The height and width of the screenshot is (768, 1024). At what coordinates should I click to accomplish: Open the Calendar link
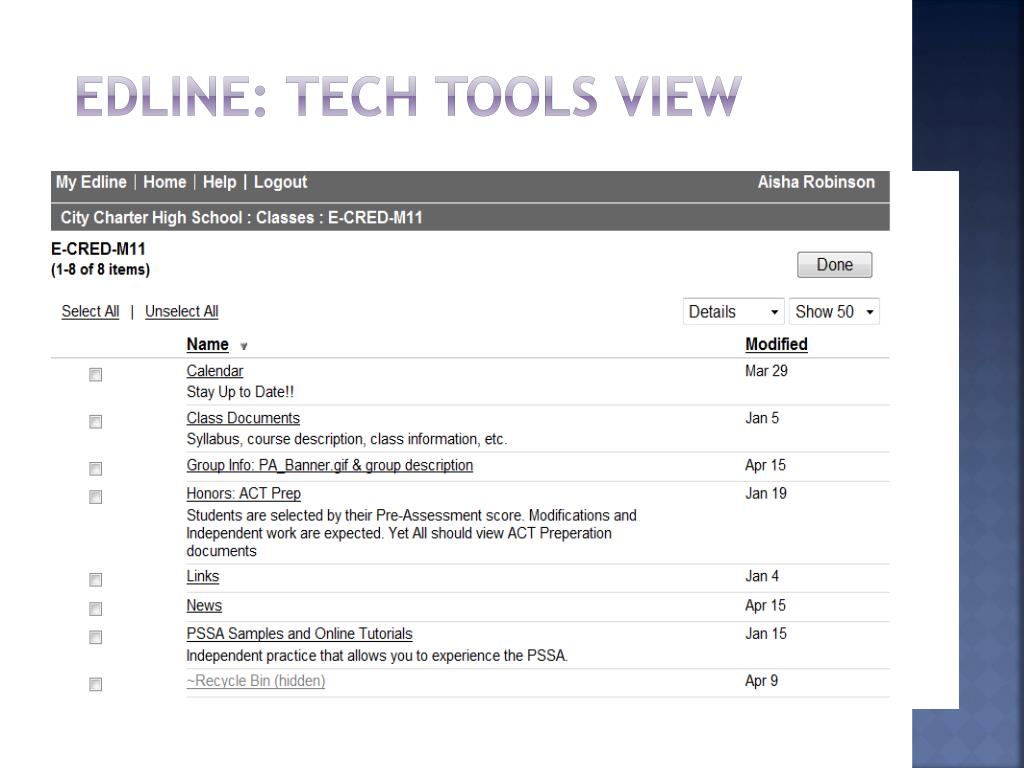(215, 371)
